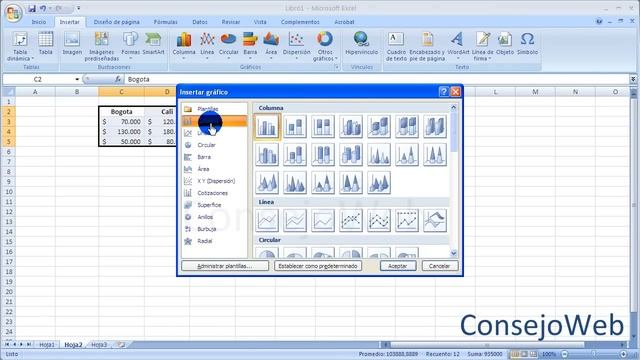Expand the Gráficos group dialog launcher
Screen dimensions: 640x360
pos(337,67)
